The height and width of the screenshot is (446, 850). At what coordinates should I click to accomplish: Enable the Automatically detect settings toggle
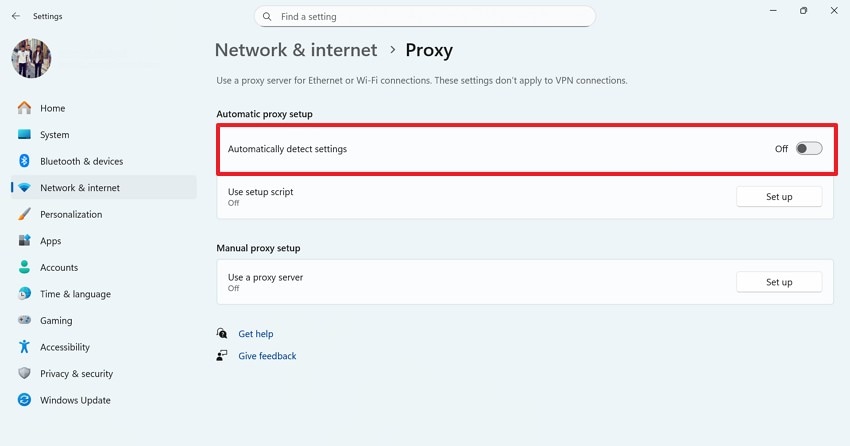pos(808,149)
